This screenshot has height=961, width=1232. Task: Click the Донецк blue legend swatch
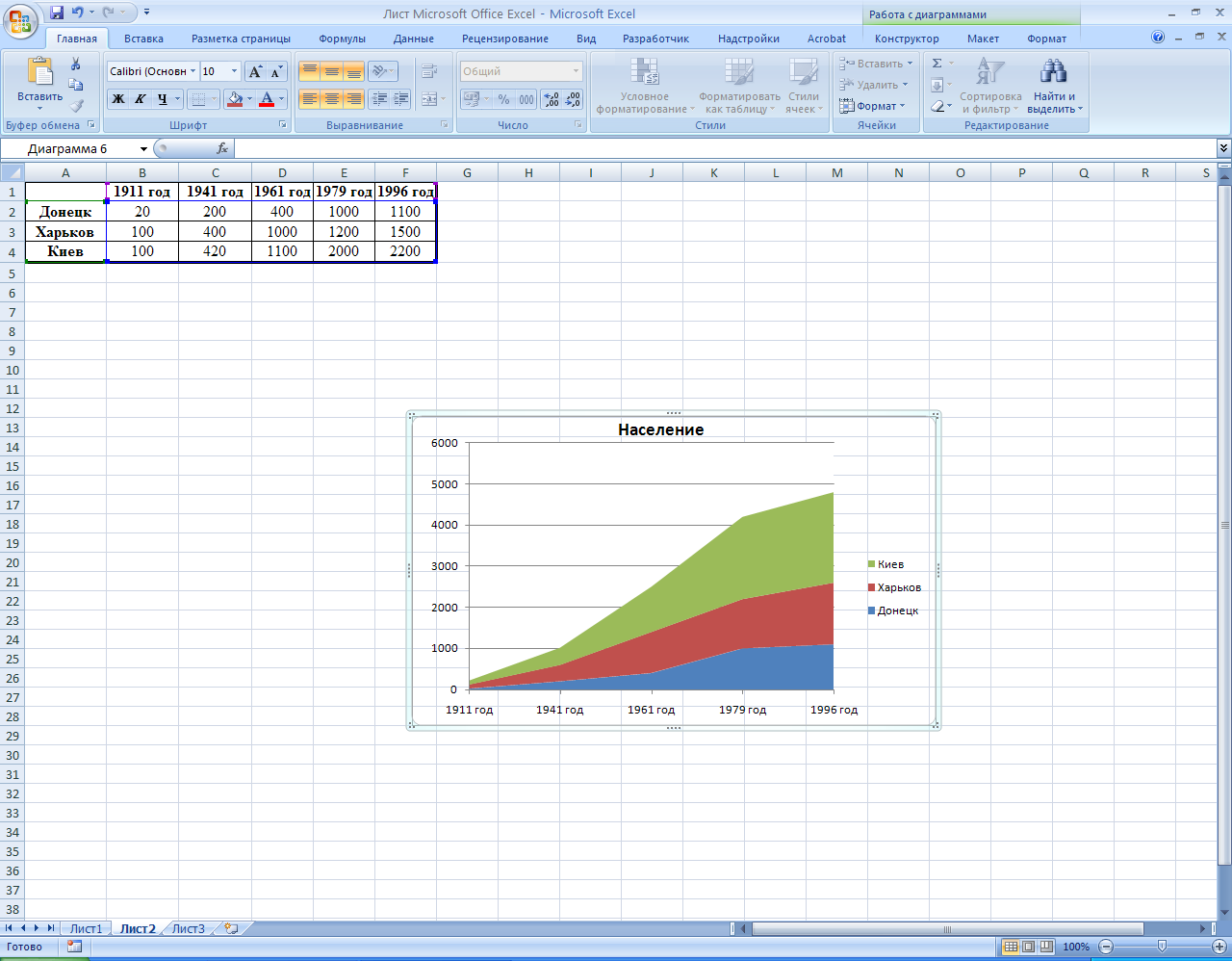coord(871,610)
